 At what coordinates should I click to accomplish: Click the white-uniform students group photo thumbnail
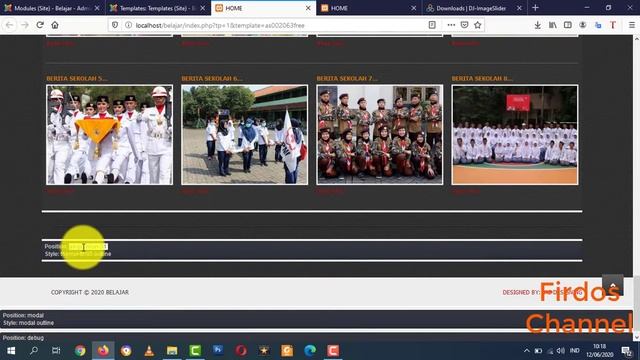click(515, 135)
